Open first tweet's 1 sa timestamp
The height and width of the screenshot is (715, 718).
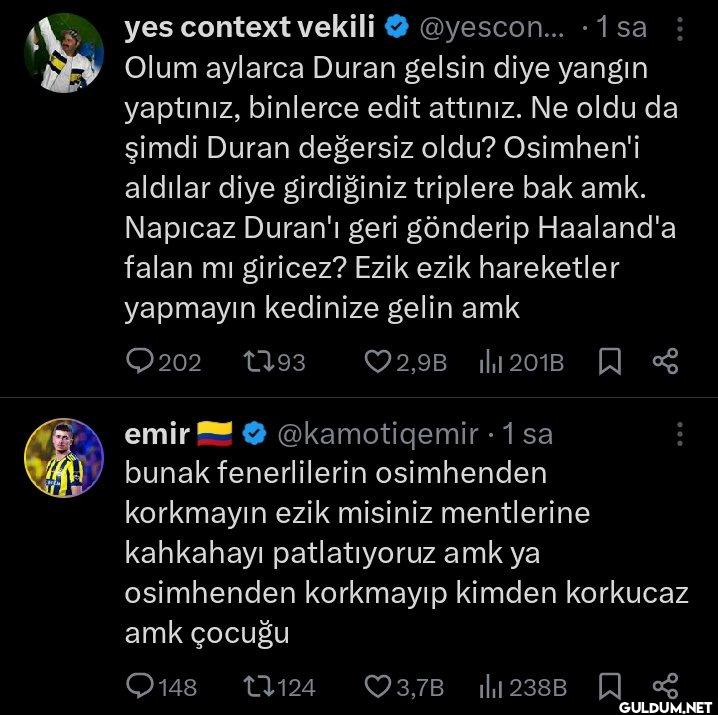pyautogui.click(x=620, y=28)
